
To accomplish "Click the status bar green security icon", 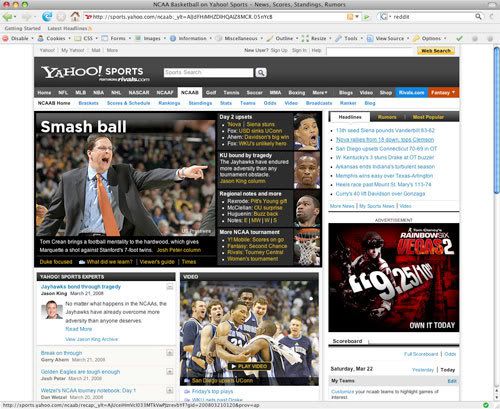I will tap(486, 405).
